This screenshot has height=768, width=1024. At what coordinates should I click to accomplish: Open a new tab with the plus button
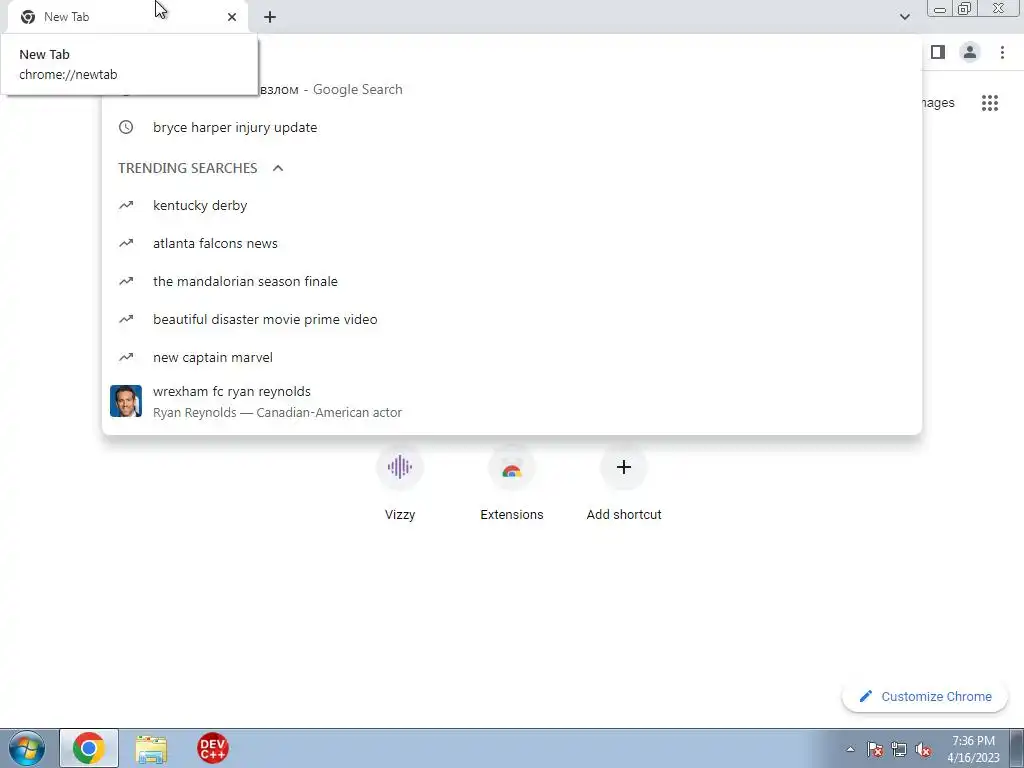tap(270, 17)
